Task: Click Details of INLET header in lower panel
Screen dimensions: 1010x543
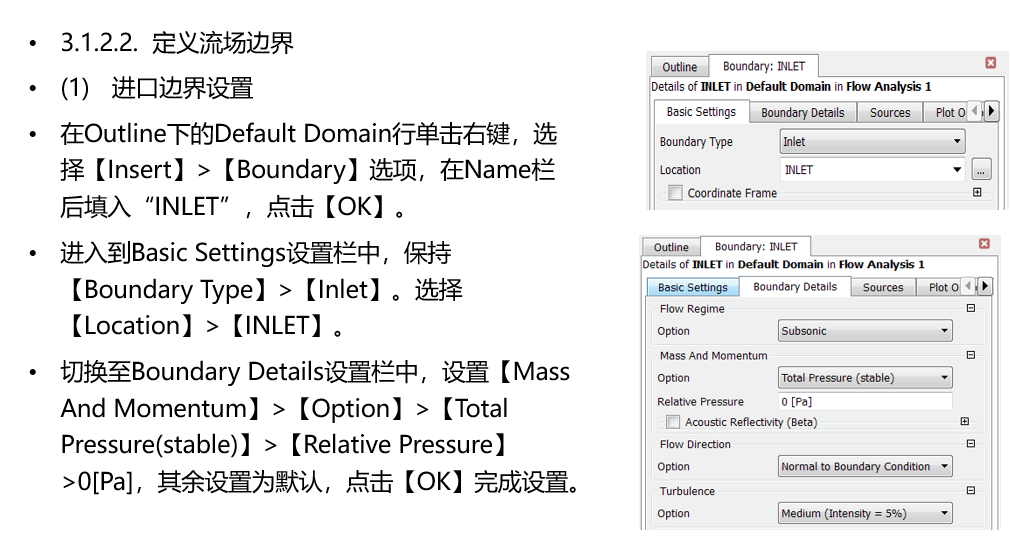Action: pos(783,264)
